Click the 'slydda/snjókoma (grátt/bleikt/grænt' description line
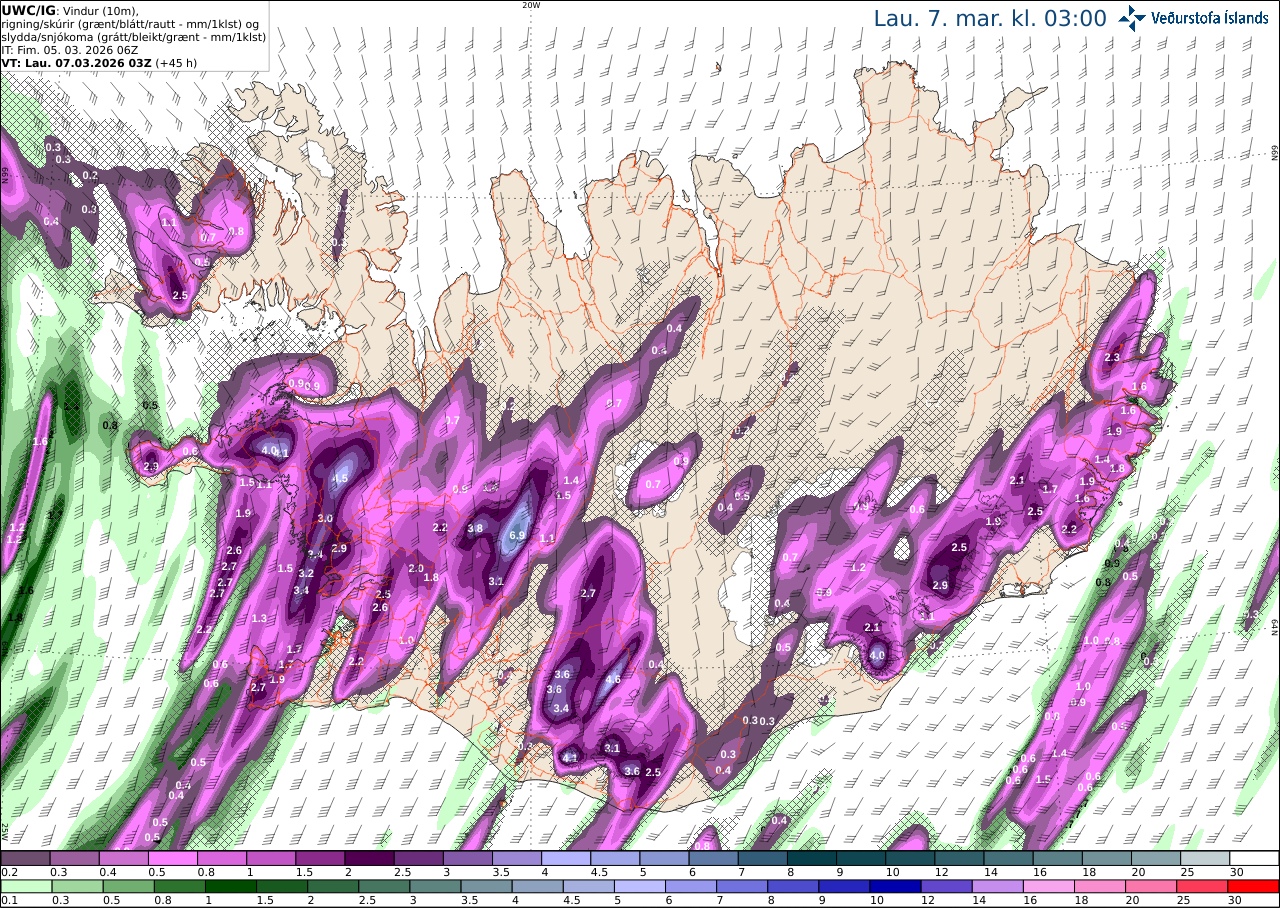The width and height of the screenshot is (1280, 908). pyautogui.click(x=134, y=36)
